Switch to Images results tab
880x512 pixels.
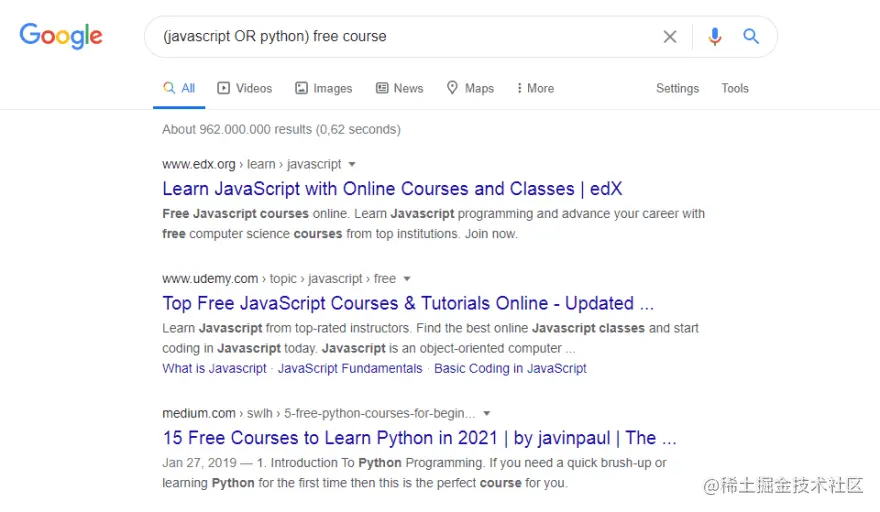(323, 88)
